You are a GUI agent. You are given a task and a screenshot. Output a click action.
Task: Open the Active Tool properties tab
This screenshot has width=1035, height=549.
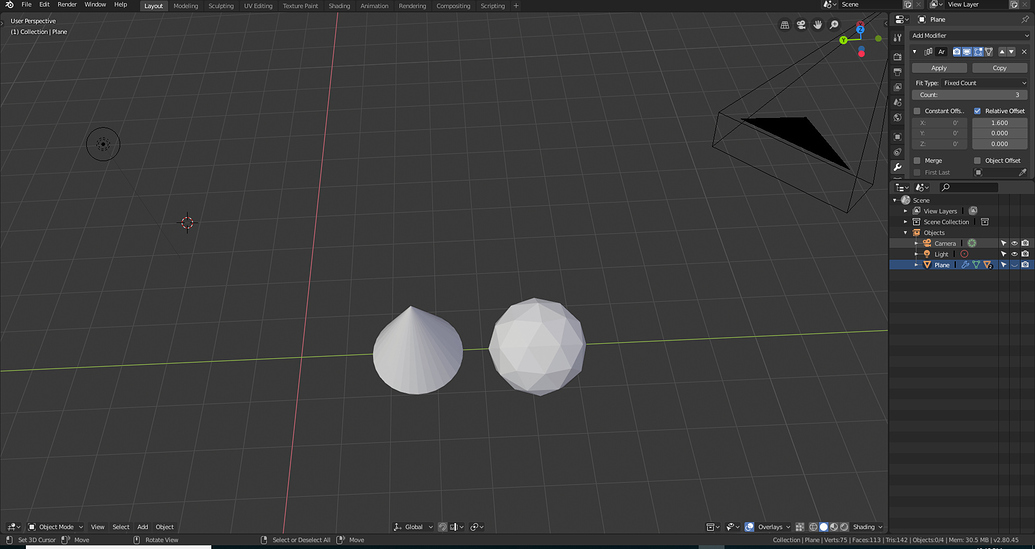tap(897, 38)
